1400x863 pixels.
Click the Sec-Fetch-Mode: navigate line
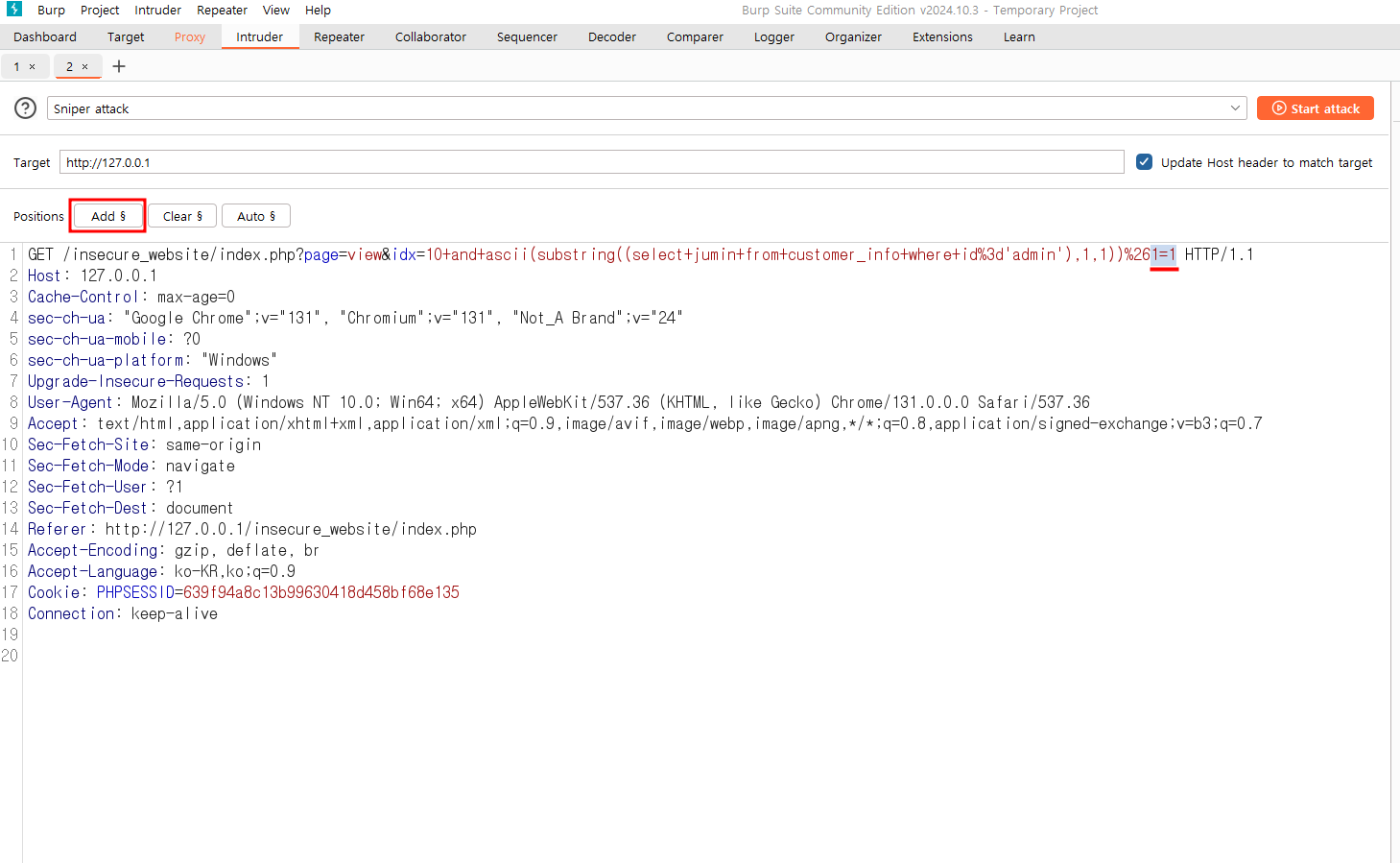pyautogui.click(x=131, y=466)
